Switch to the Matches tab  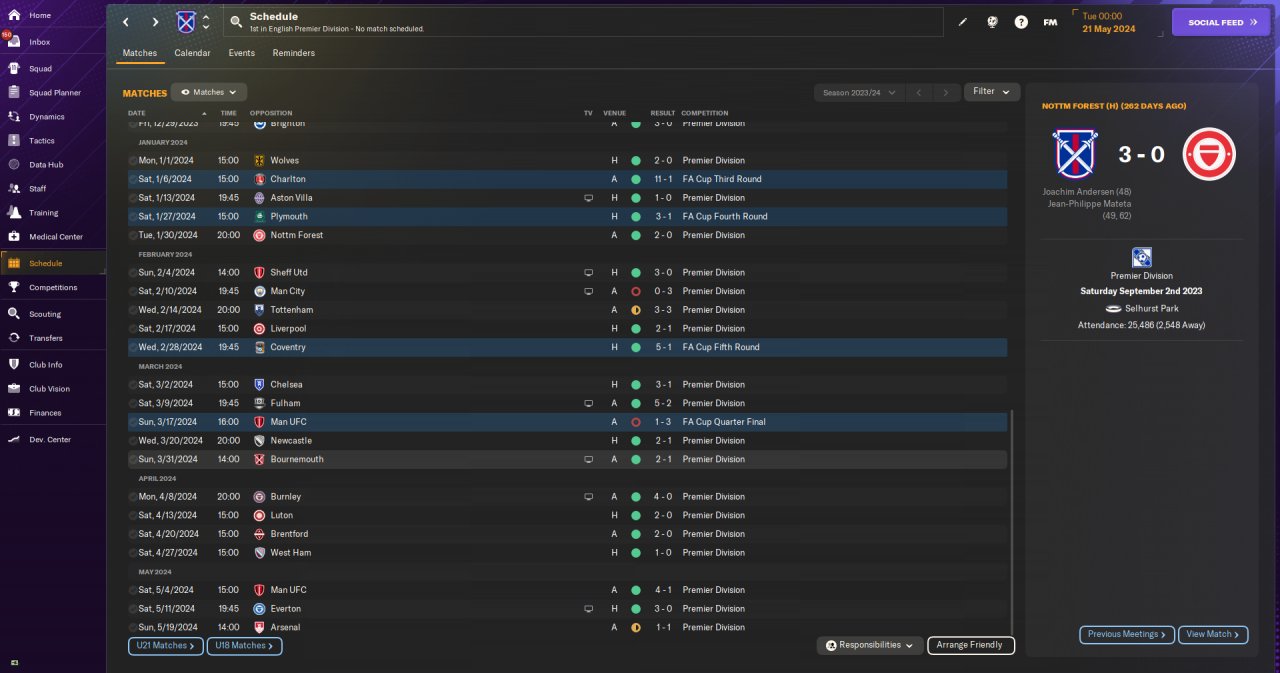(x=140, y=53)
